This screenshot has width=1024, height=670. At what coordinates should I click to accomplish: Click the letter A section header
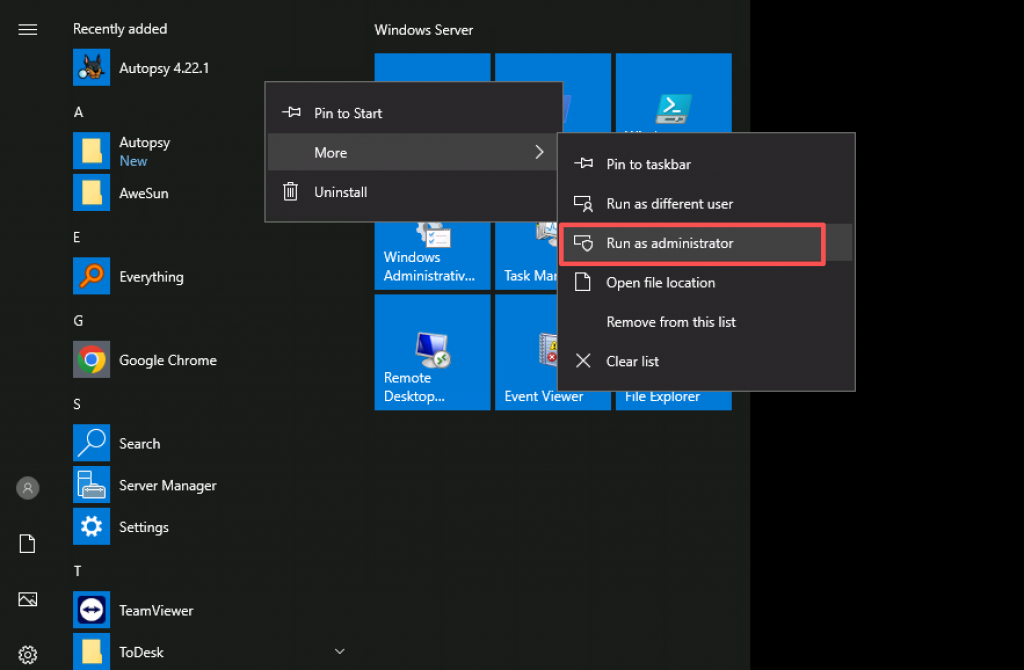click(78, 113)
